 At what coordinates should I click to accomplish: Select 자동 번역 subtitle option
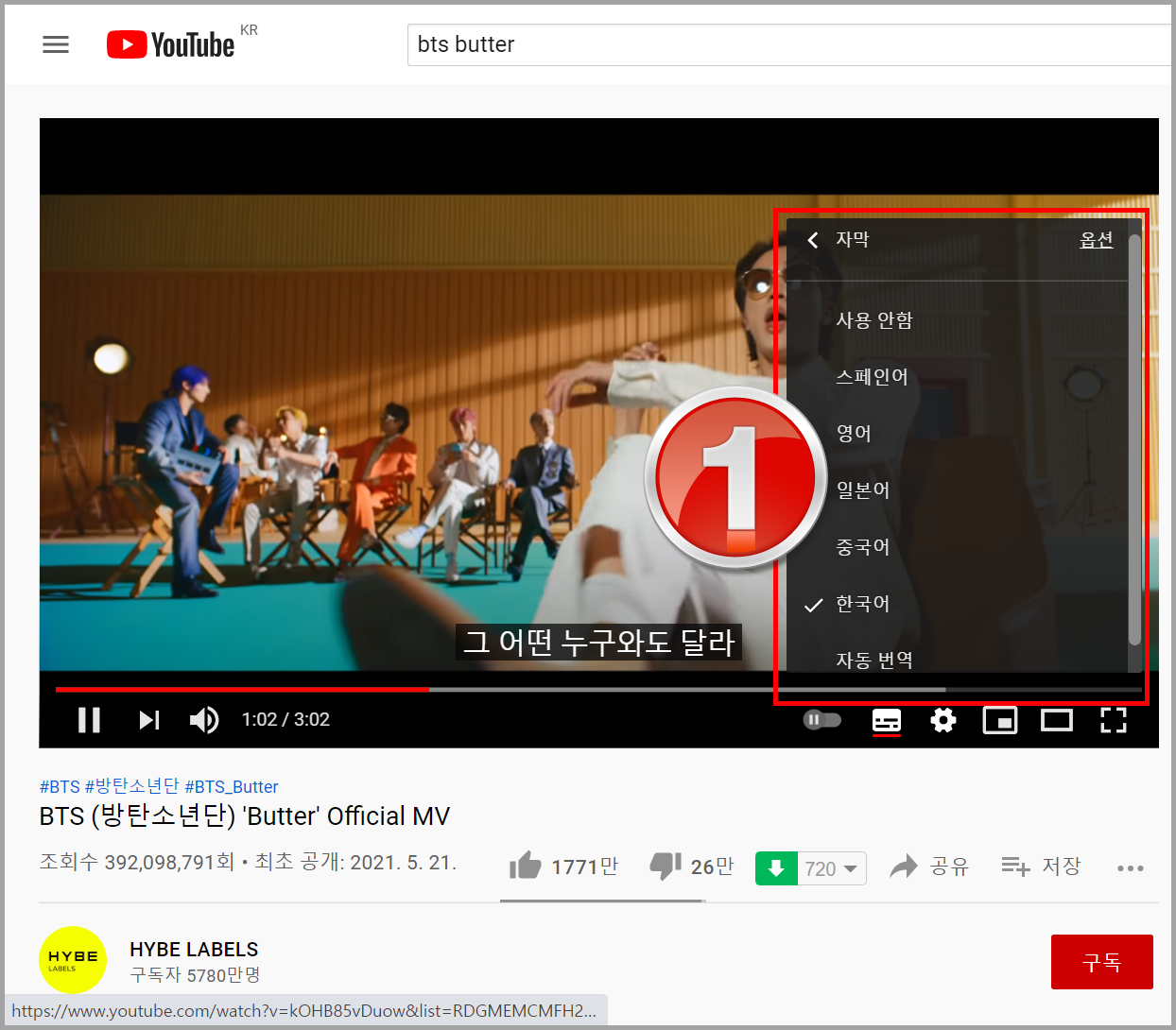958,658
